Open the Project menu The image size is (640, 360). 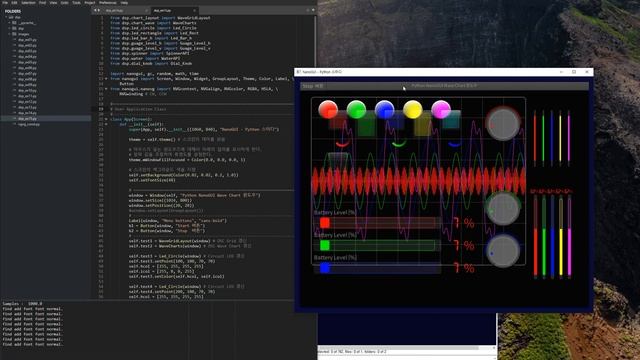tap(90, 2)
